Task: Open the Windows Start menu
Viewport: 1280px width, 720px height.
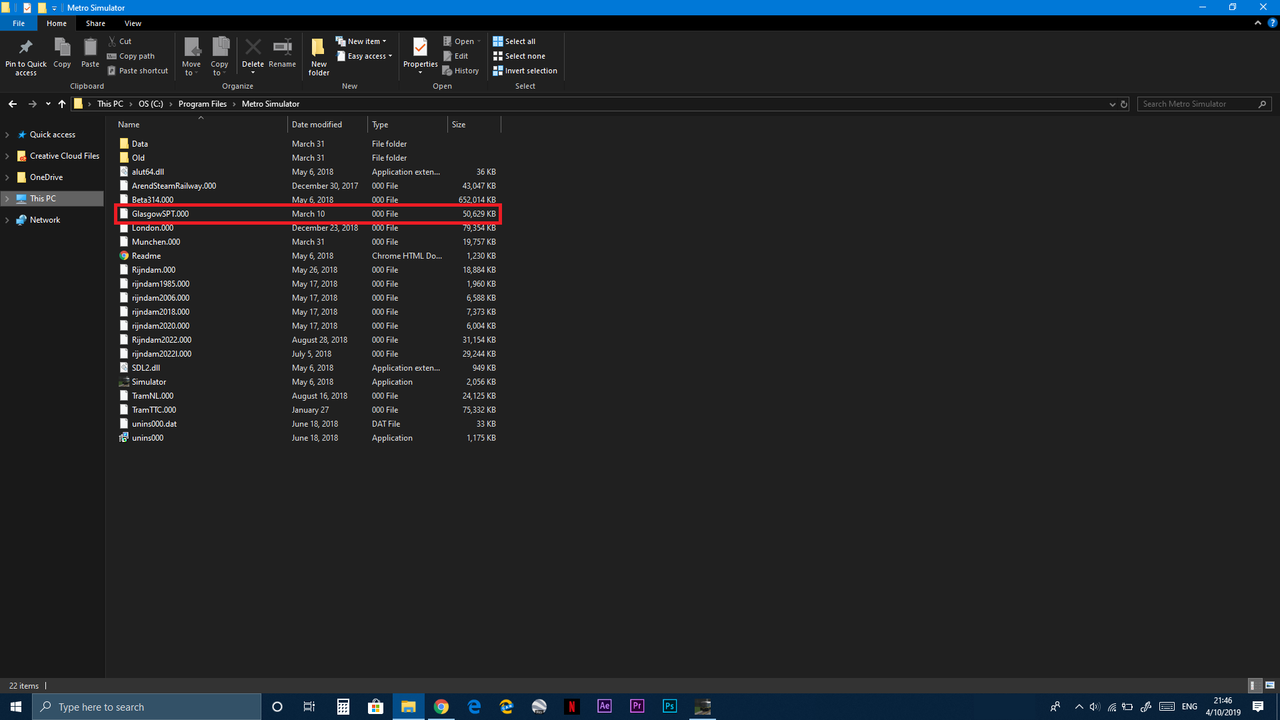Action: point(16,706)
